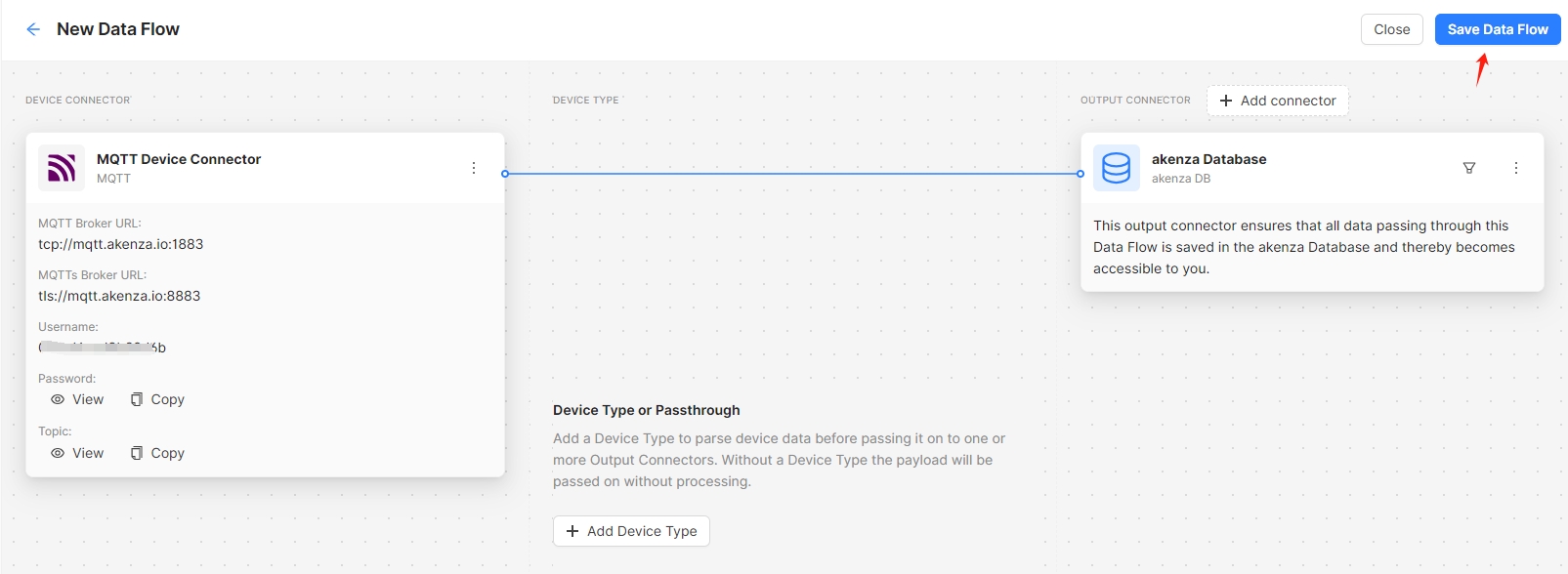The height and width of the screenshot is (574, 1568).
Task: Click Add connector for output connectors
Action: 1277,101
